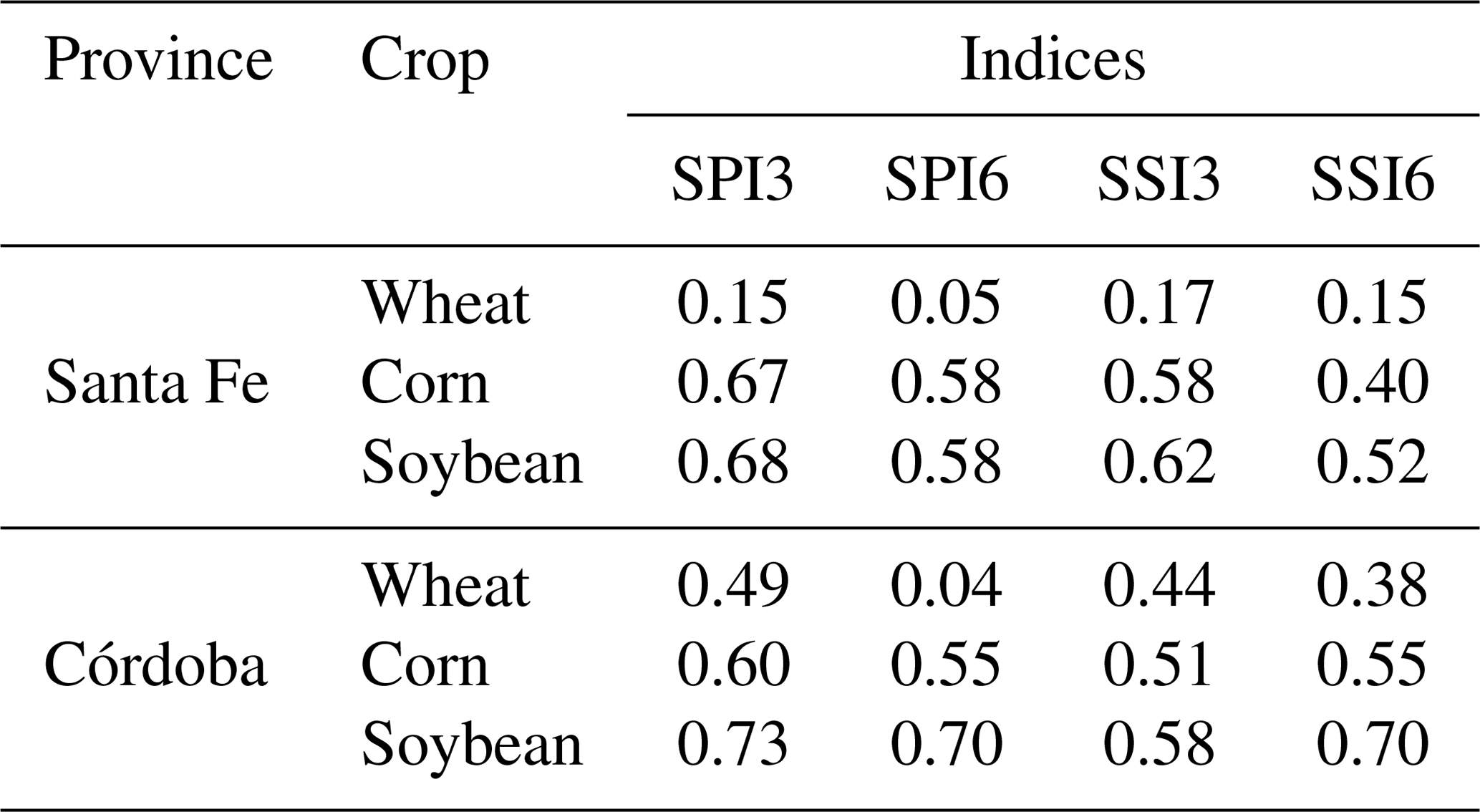Image resolution: width=1480 pixels, height=812 pixels.
Task: Click the 0.40 value cell
Action: click(x=1372, y=382)
